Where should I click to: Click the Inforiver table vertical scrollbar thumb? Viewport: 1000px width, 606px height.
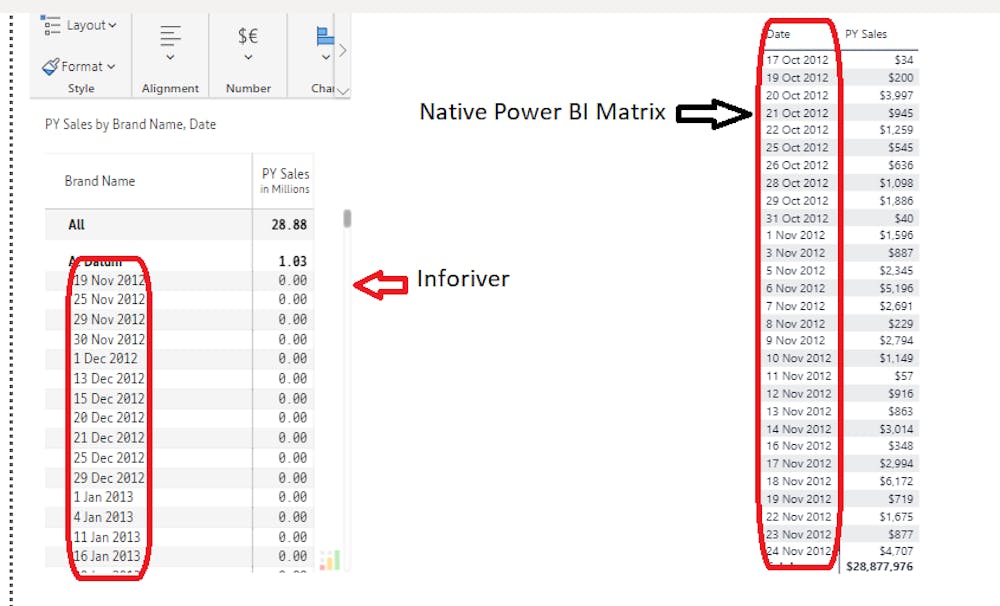347,218
